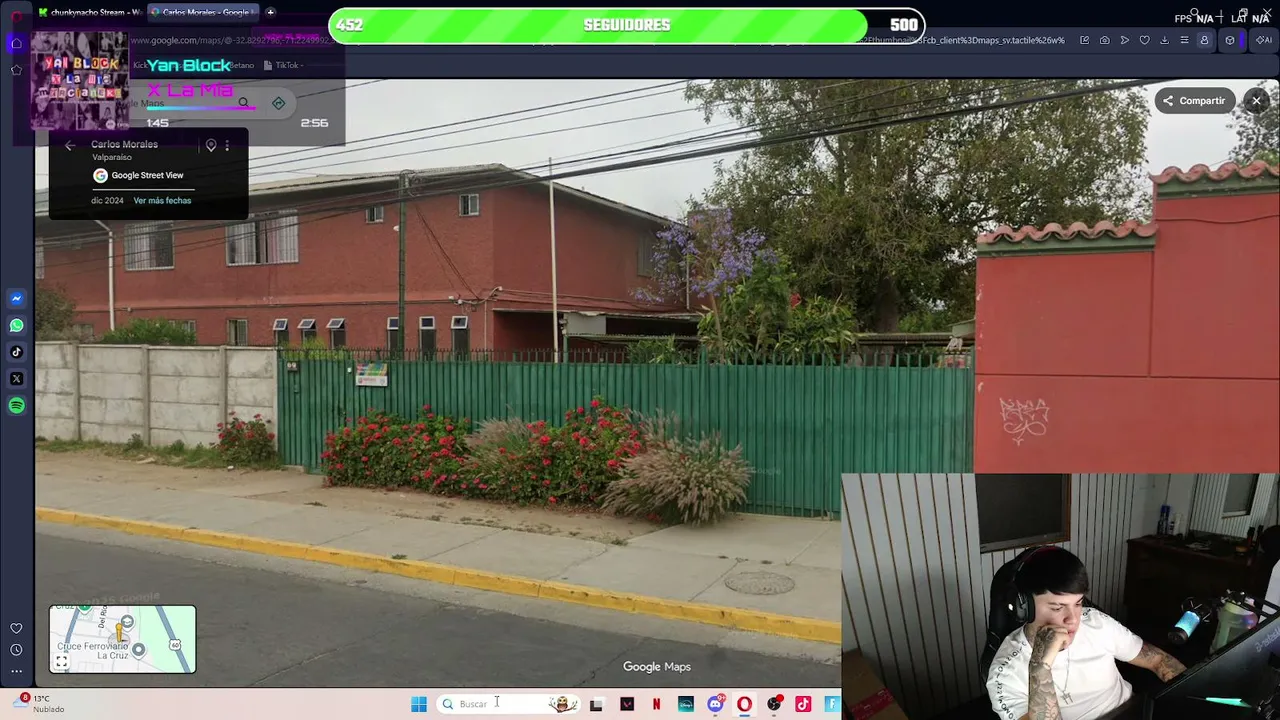Open browser downloads icon
This screenshot has height=720, width=1280.
click(x=1164, y=40)
